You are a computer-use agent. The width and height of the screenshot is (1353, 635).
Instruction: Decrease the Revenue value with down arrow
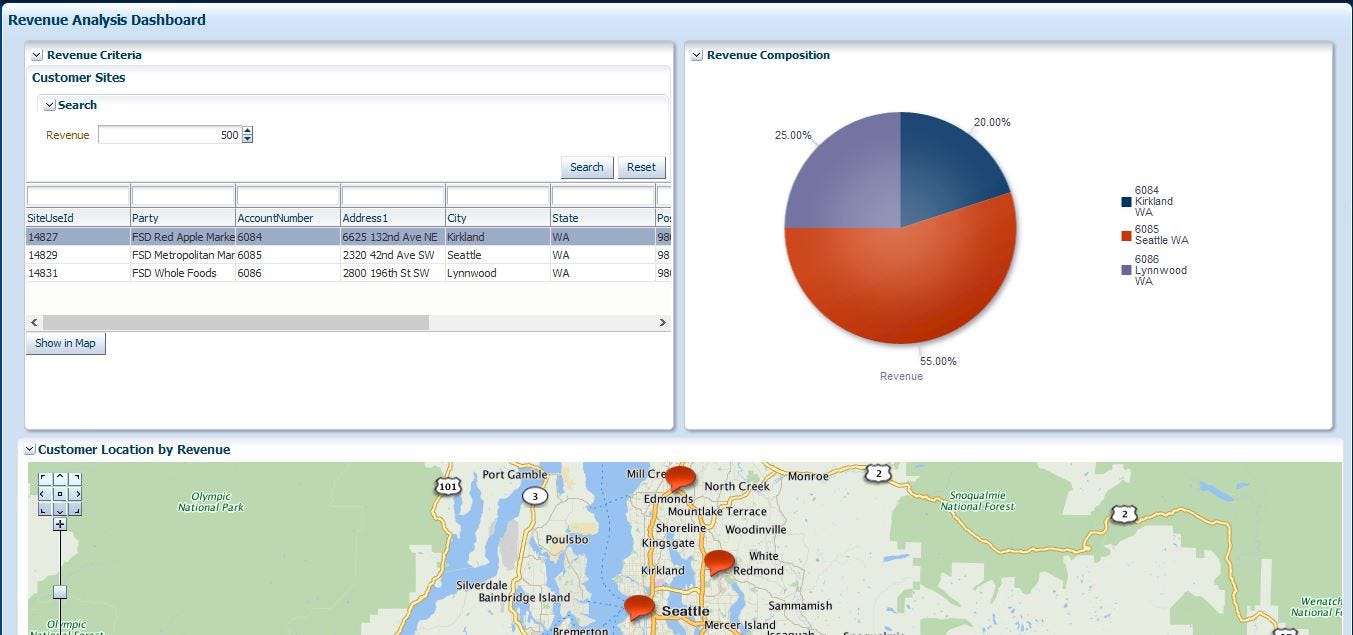(x=248, y=139)
